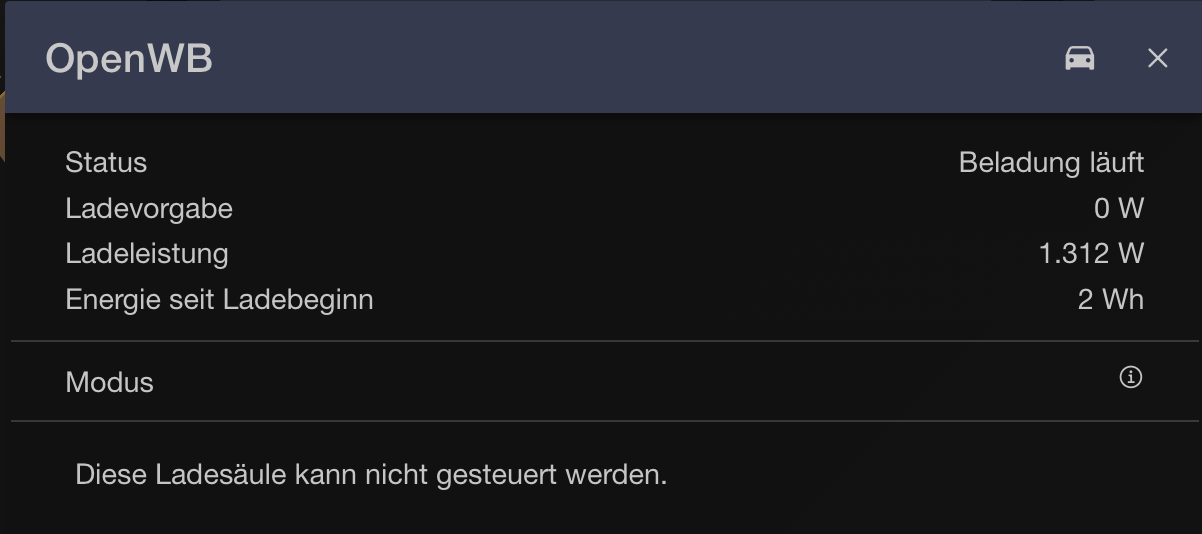The height and width of the screenshot is (534, 1202).
Task: Select the '2 Wh' energy value
Action: point(1111,299)
